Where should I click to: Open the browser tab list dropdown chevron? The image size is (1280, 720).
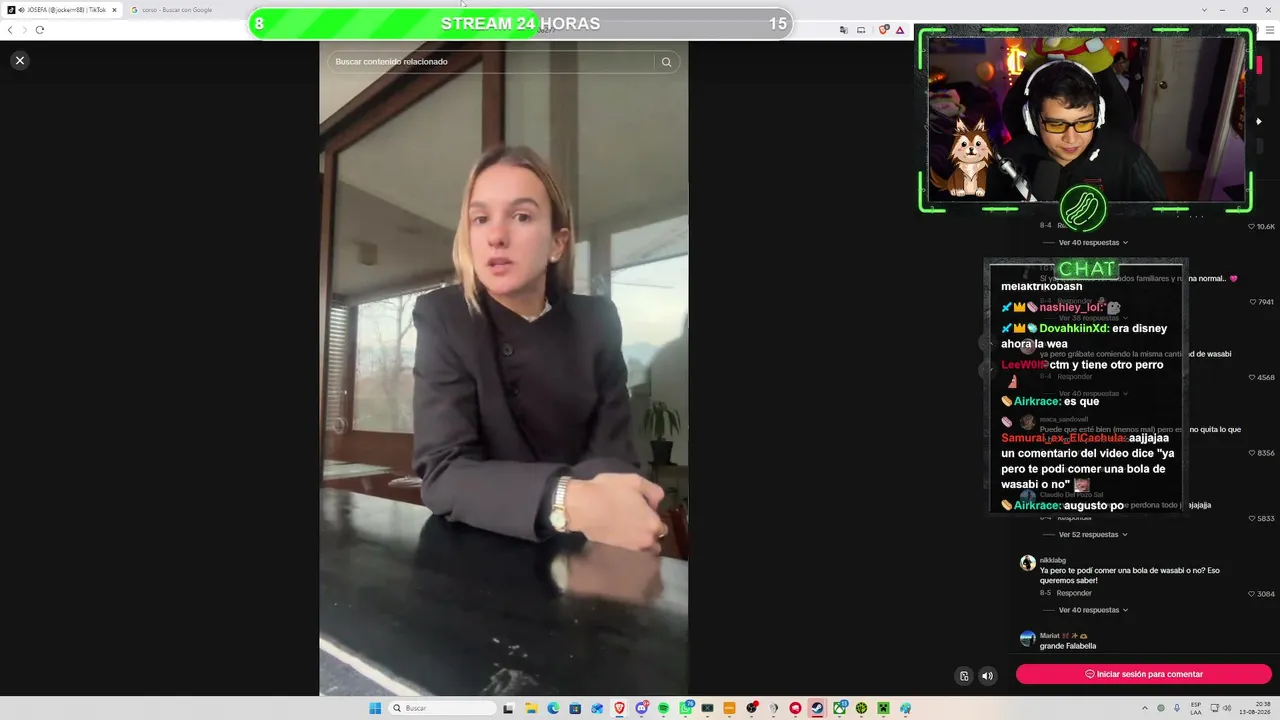click(1204, 10)
